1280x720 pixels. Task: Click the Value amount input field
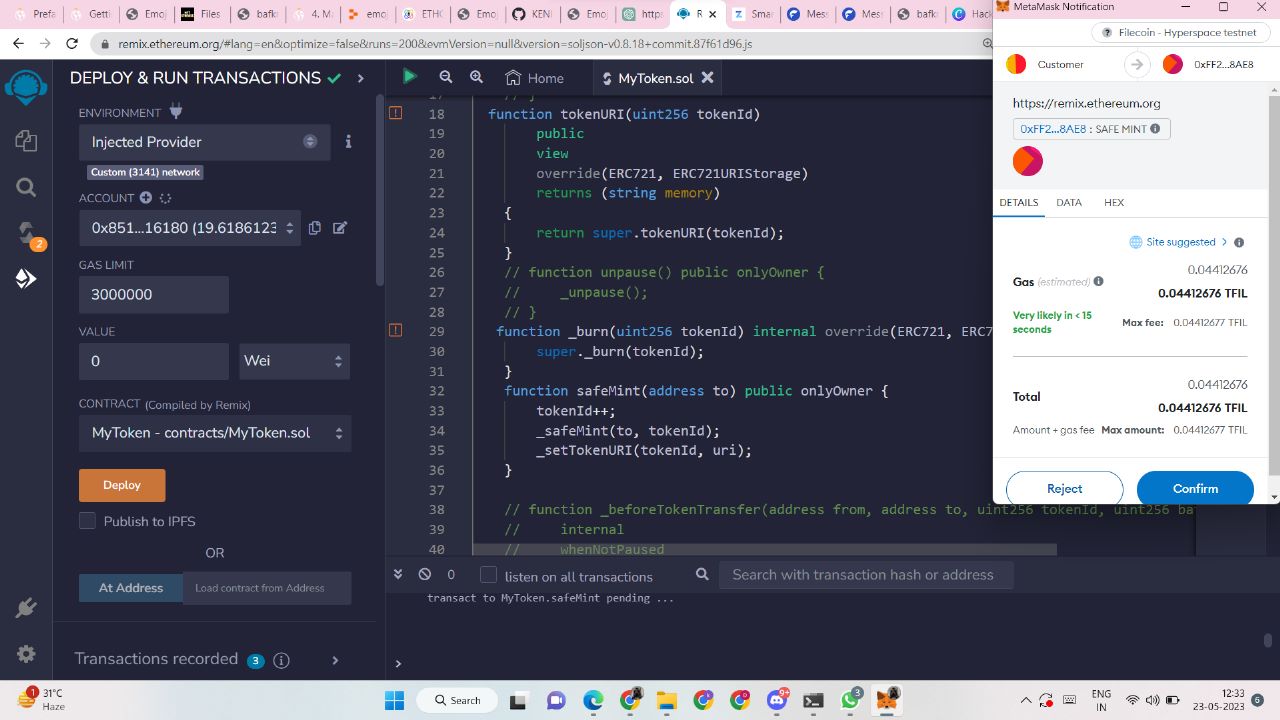154,361
